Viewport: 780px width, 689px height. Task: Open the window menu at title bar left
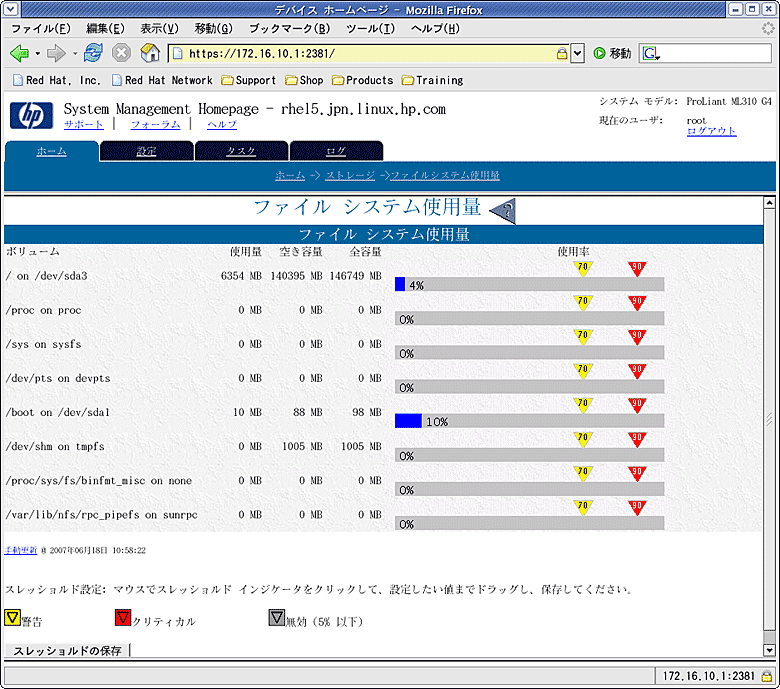click(x=10, y=9)
